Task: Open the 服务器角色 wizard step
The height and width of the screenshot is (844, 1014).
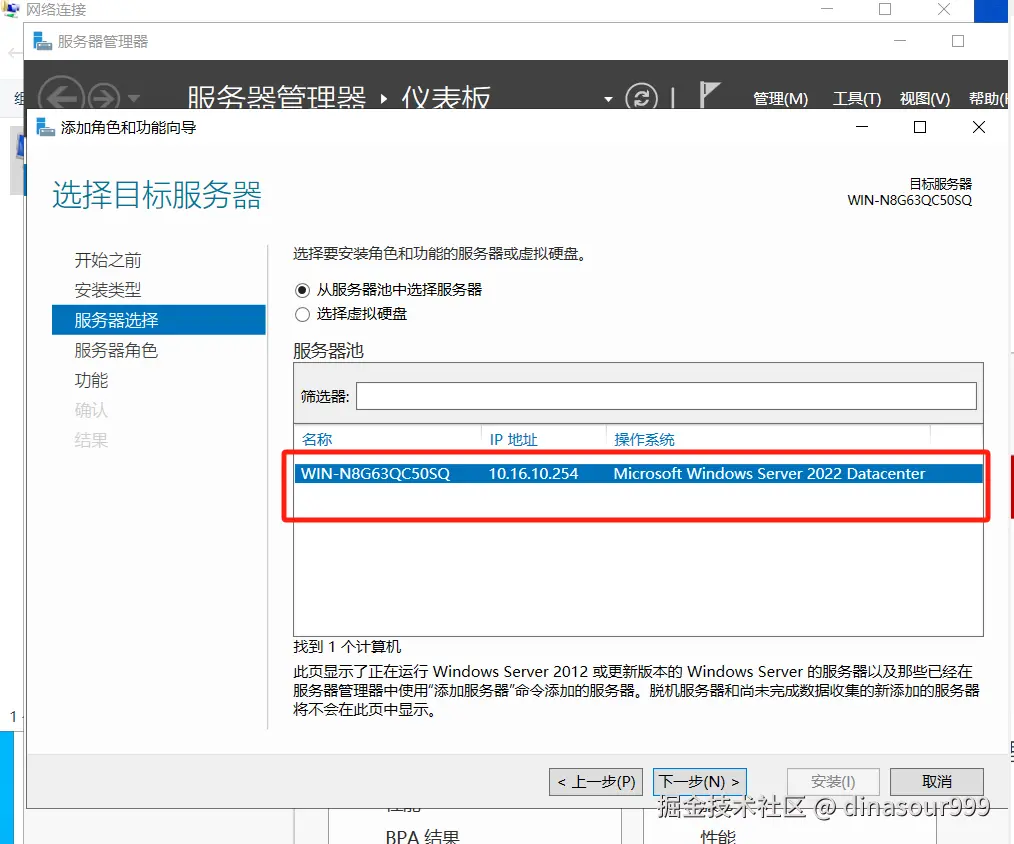Action: point(116,350)
